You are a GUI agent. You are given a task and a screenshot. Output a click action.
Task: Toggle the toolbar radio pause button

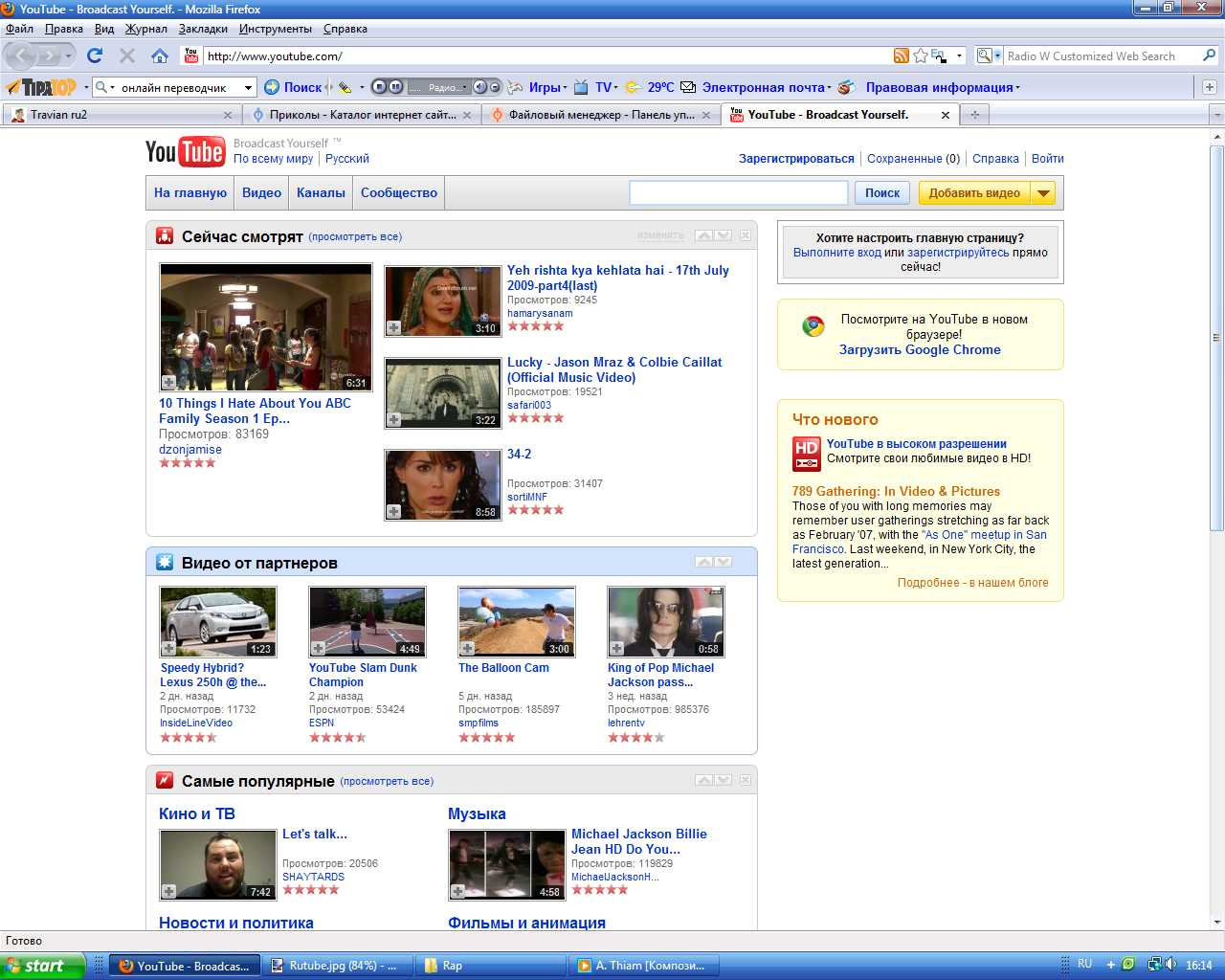(395, 87)
